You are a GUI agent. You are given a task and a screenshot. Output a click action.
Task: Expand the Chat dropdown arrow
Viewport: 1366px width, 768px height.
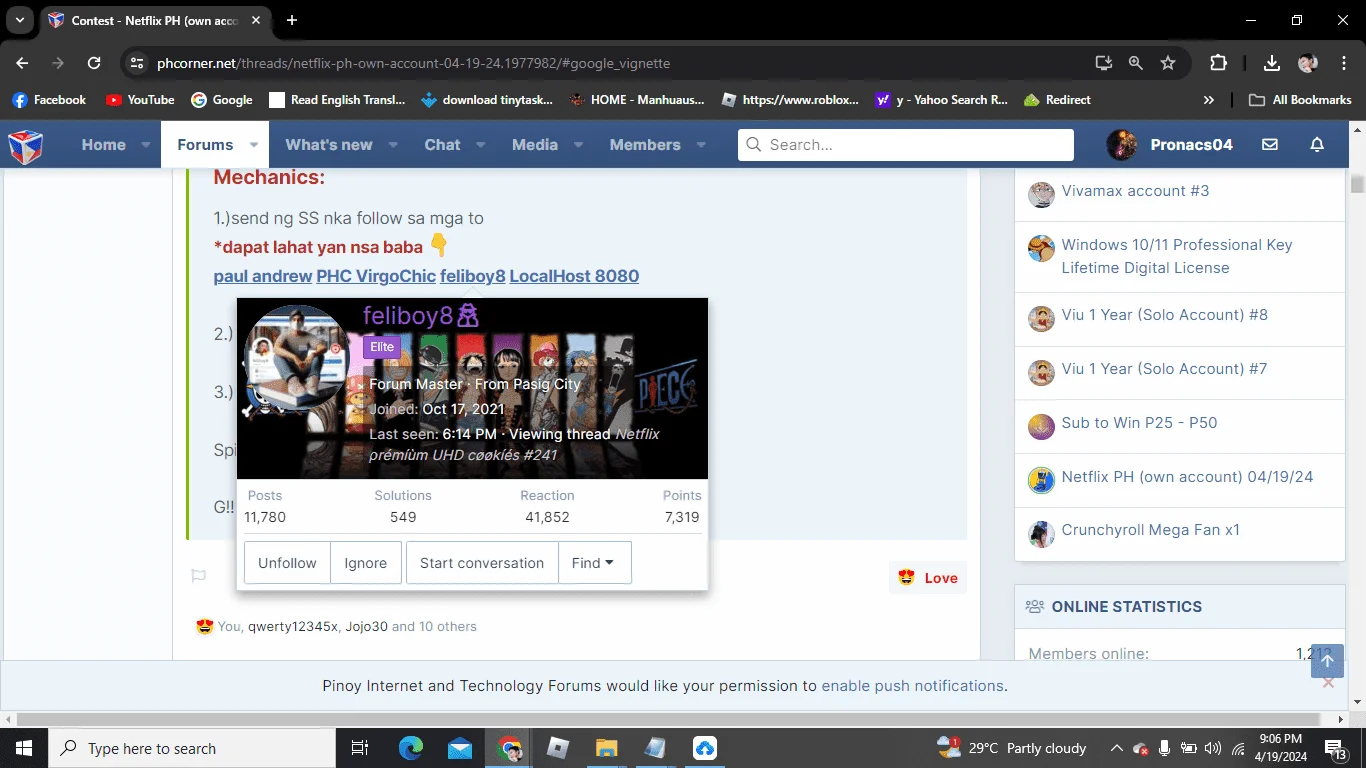(481, 145)
